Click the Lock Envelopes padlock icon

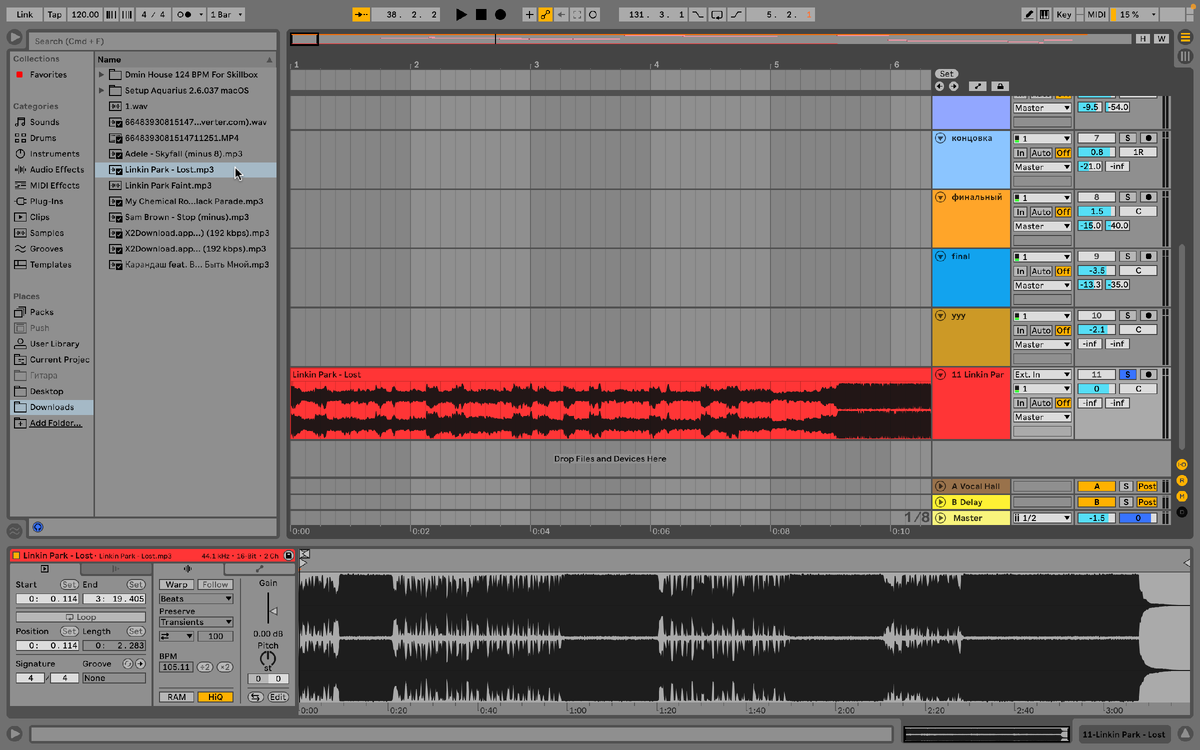pyautogui.click(x=999, y=86)
